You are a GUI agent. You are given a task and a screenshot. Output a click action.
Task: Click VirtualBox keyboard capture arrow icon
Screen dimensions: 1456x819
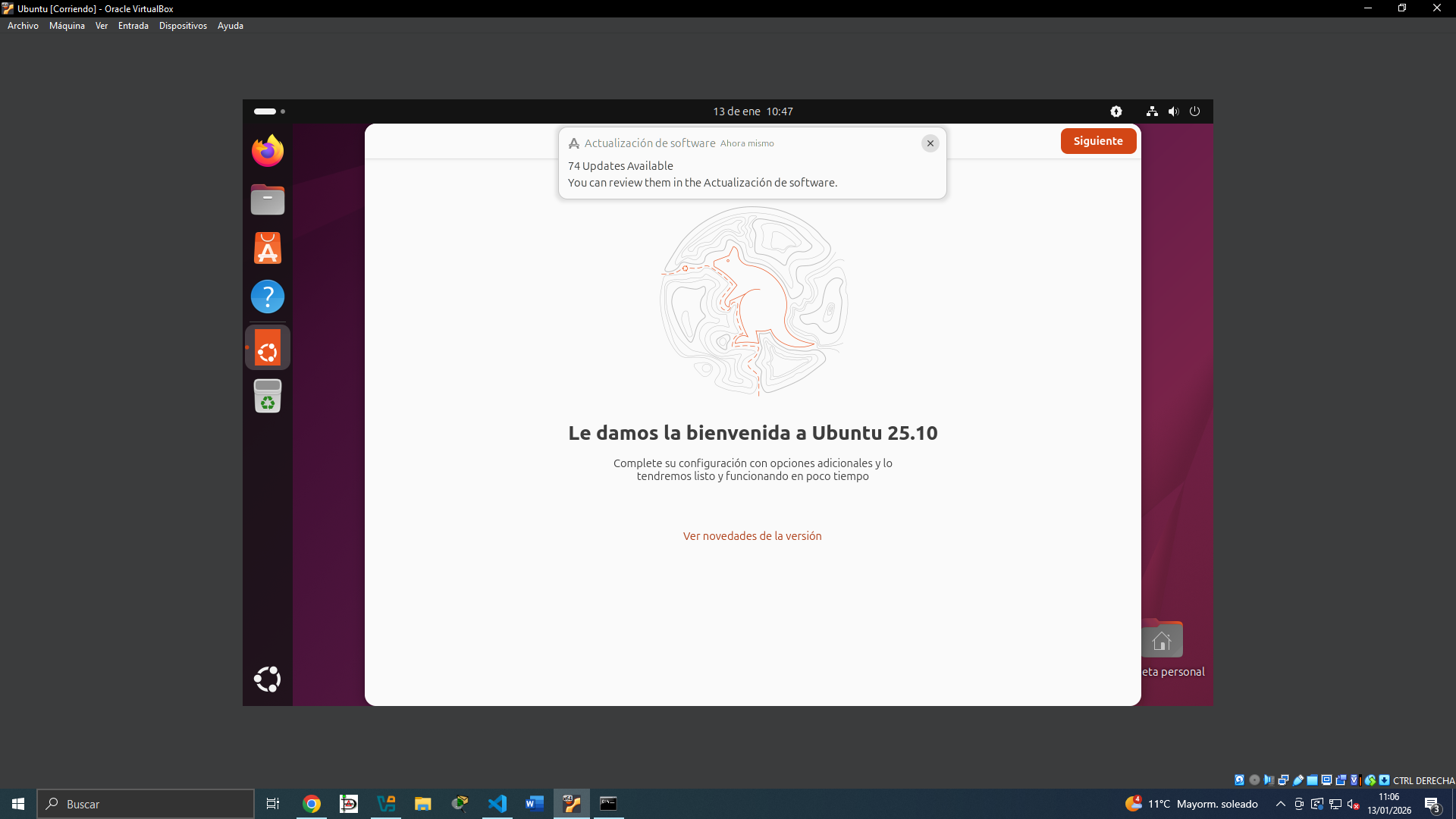tap(1384, 780)
